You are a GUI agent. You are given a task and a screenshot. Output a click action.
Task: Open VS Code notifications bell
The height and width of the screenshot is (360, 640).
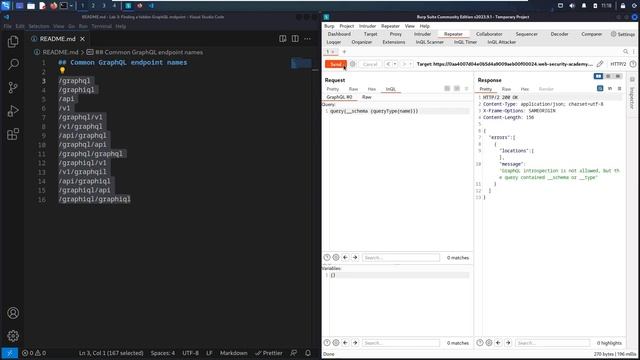point(308,353)
